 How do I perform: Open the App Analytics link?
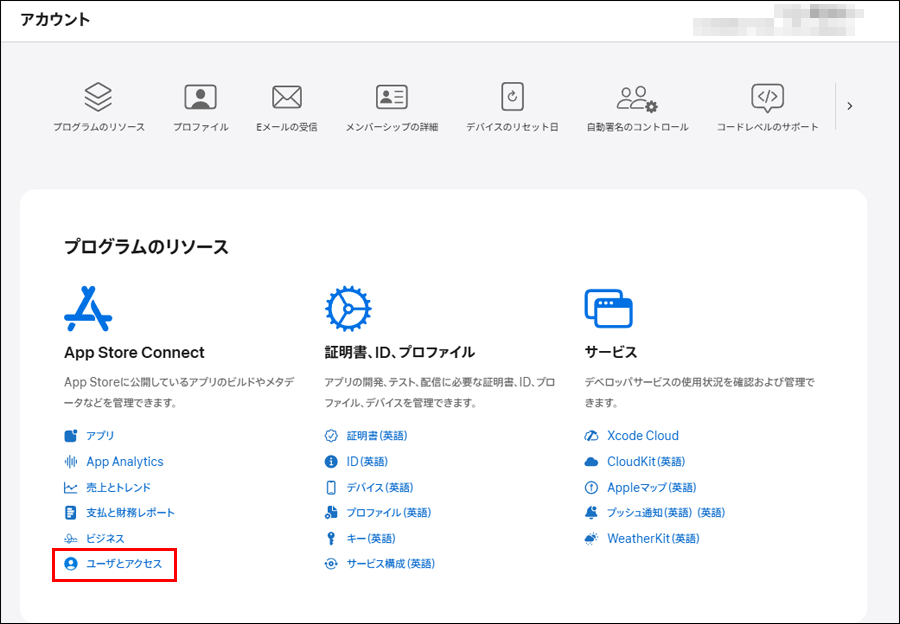(x=125, y=462)
